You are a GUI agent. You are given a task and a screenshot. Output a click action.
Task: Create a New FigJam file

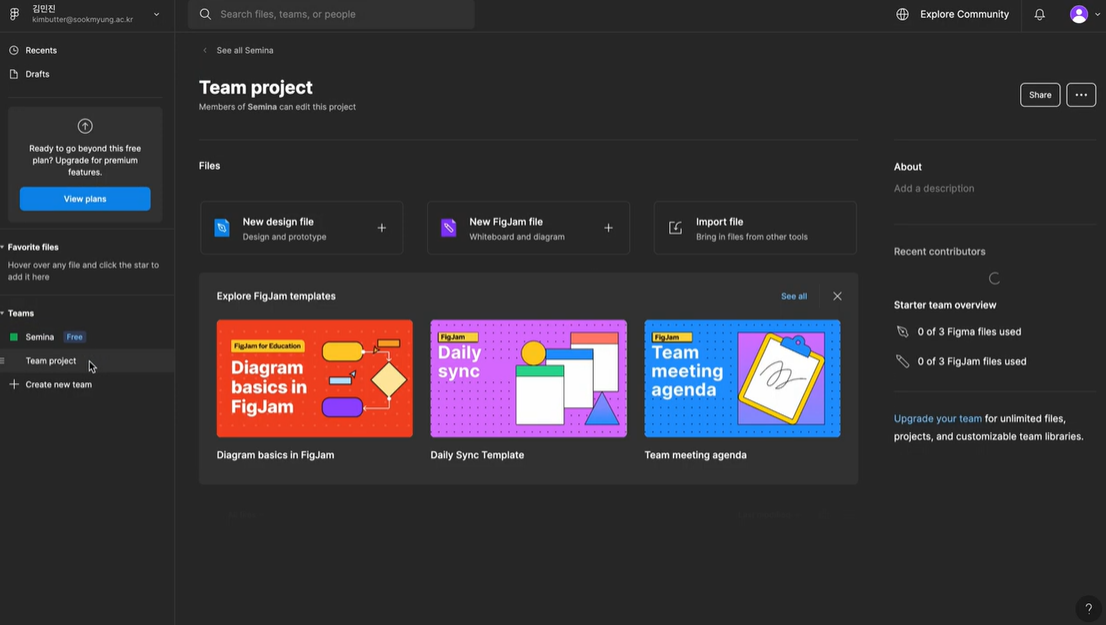528,228
